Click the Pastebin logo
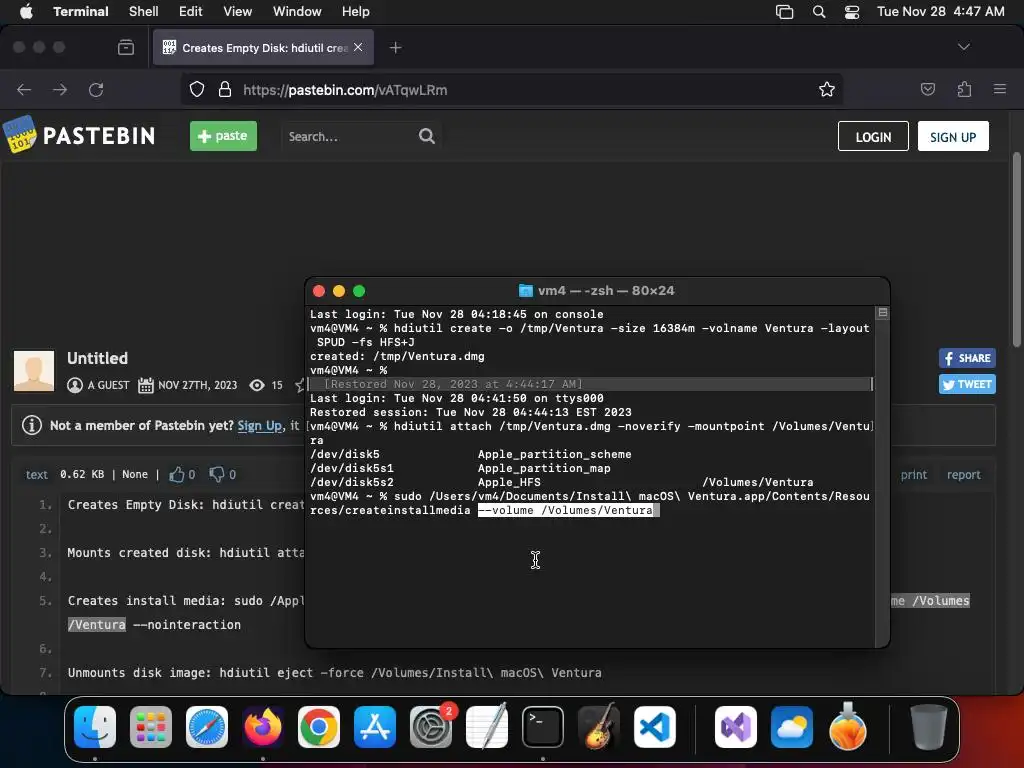 click(x=79, y=135)
